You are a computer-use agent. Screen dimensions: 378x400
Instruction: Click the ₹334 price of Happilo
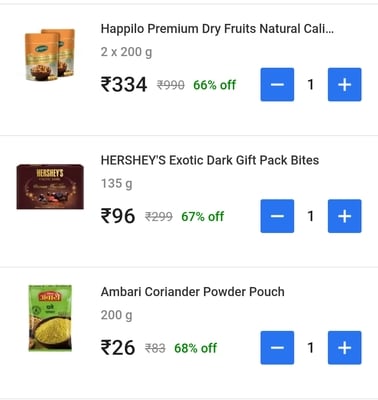coord(124,84)
